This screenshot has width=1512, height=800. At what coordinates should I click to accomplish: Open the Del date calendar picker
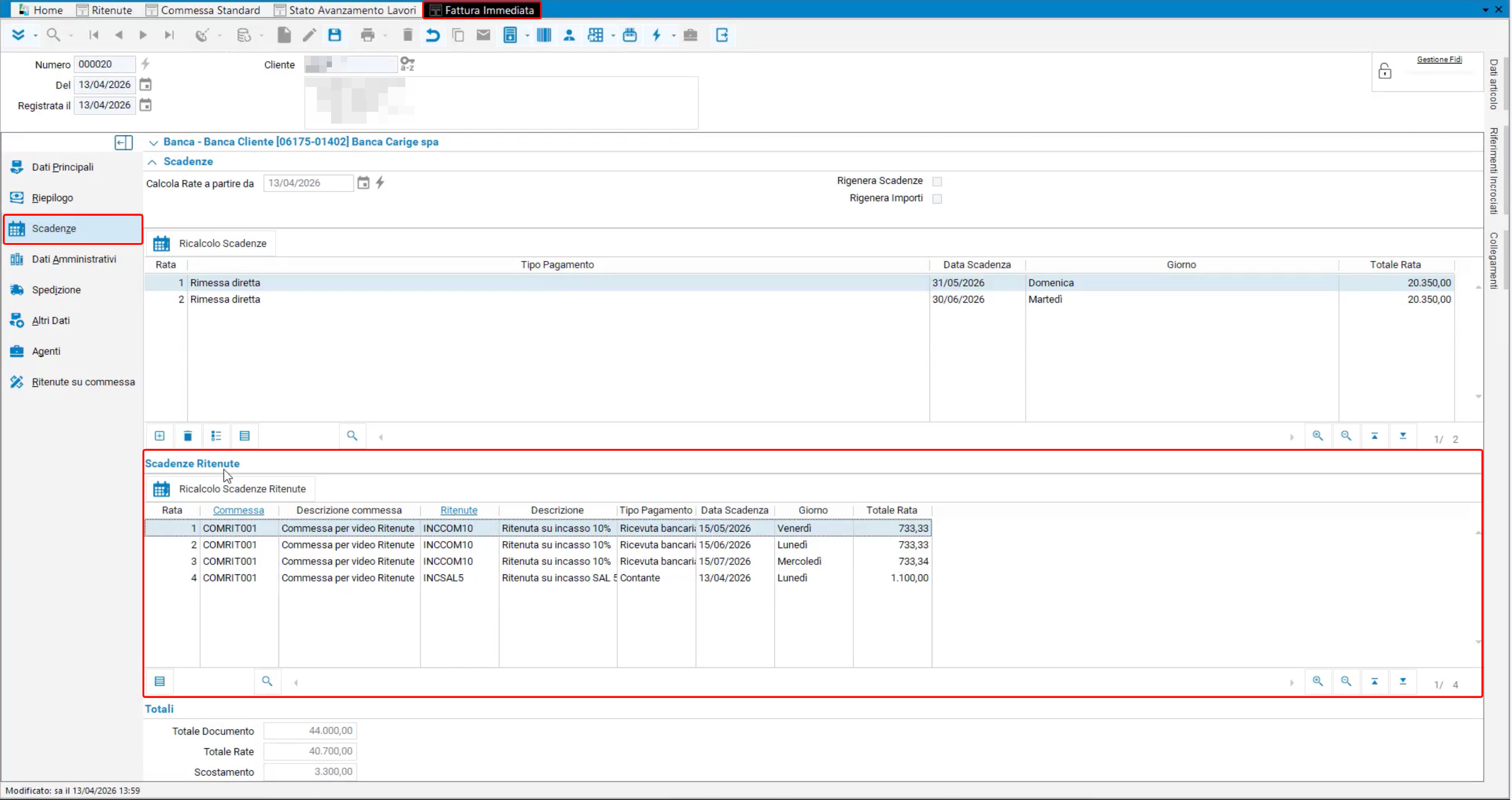coord(146,85)
